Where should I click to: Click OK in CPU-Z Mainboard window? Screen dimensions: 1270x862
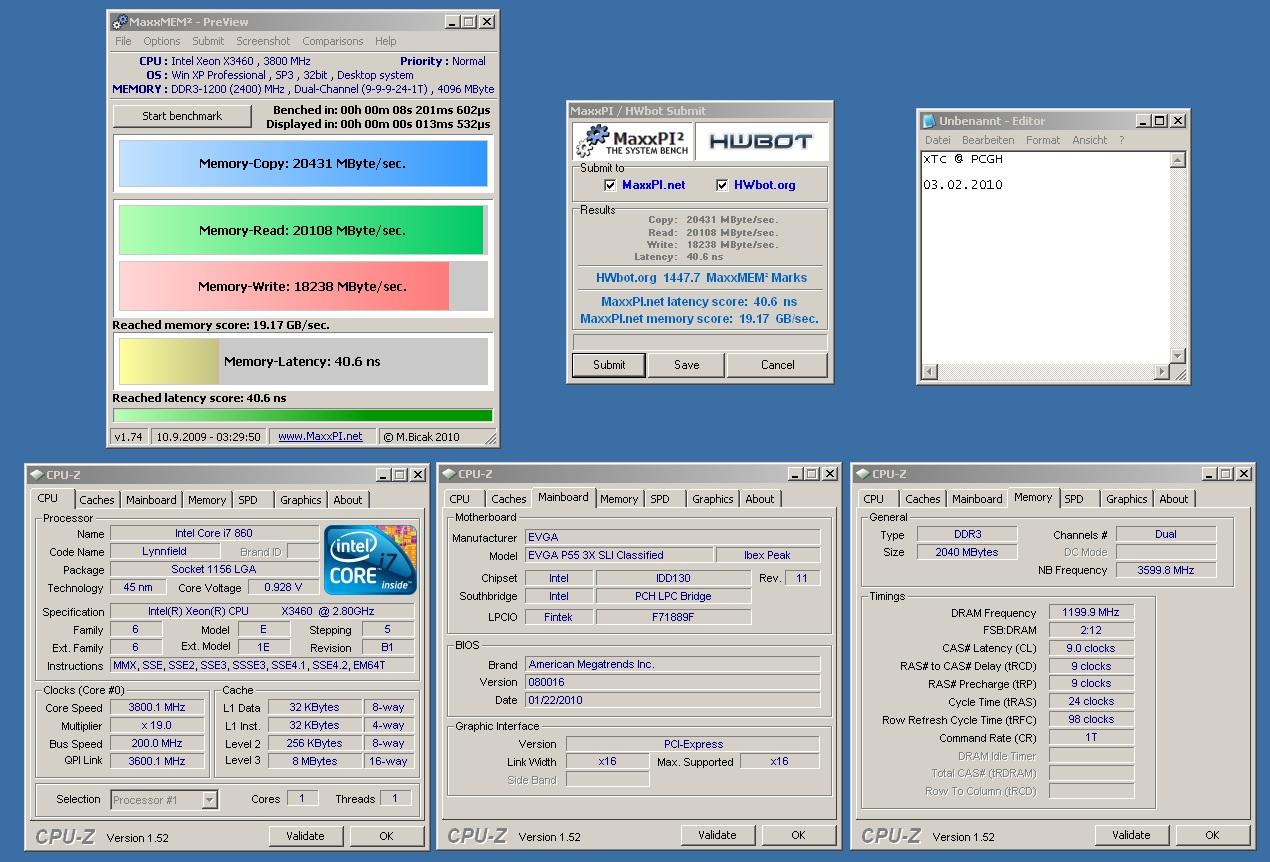pyautogui.click(x=798, y=835)
